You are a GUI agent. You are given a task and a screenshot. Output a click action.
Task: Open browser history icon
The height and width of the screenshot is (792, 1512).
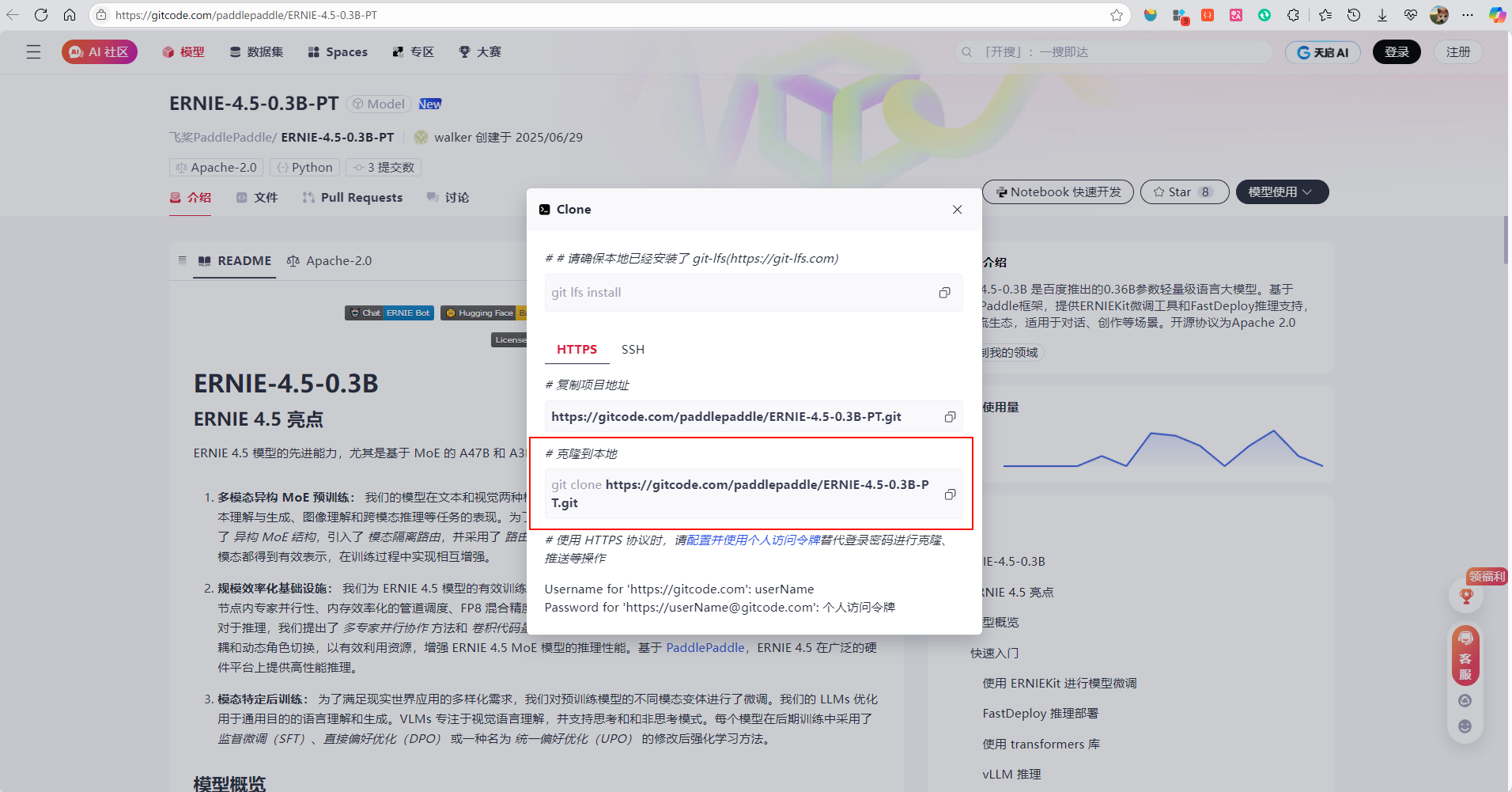coord(1354,15)
